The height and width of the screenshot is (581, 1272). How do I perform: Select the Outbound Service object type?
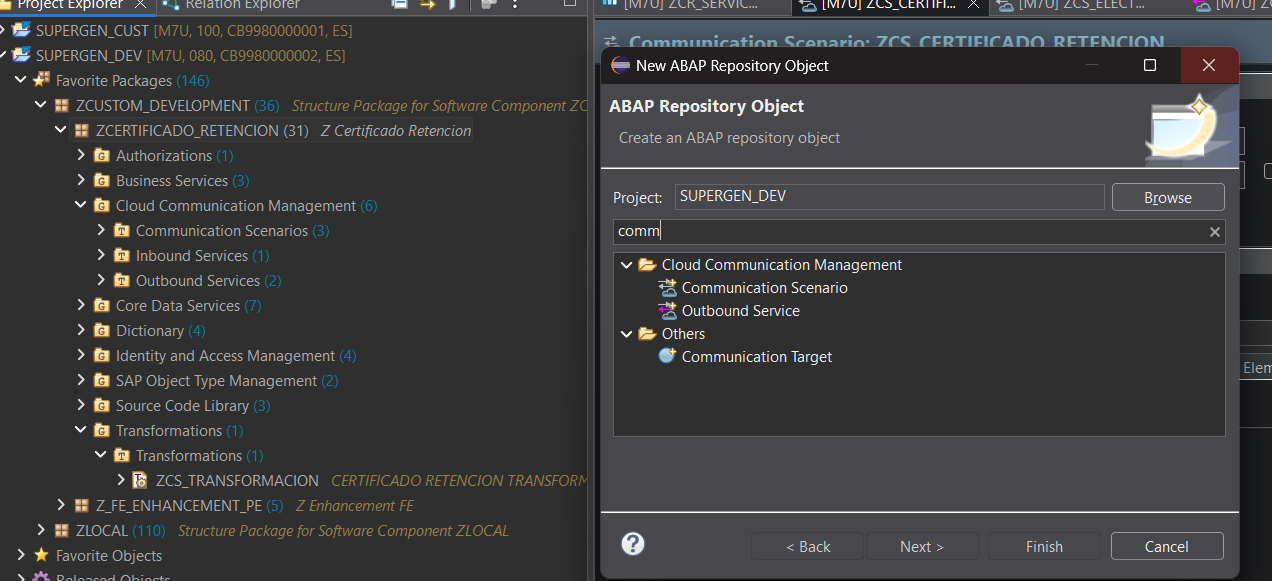741,310
